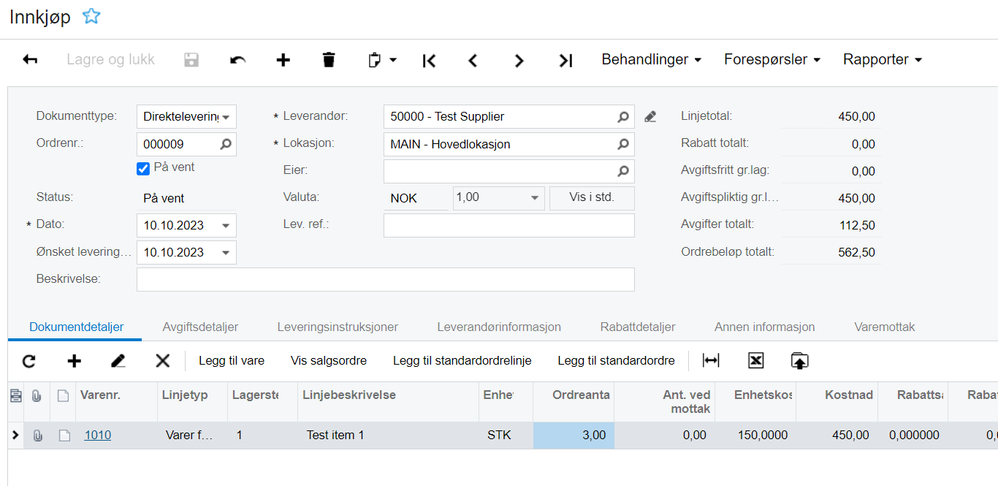This screenshot has height=486, width=998.
Task: Open item link 1010
Action: [97, 436]
